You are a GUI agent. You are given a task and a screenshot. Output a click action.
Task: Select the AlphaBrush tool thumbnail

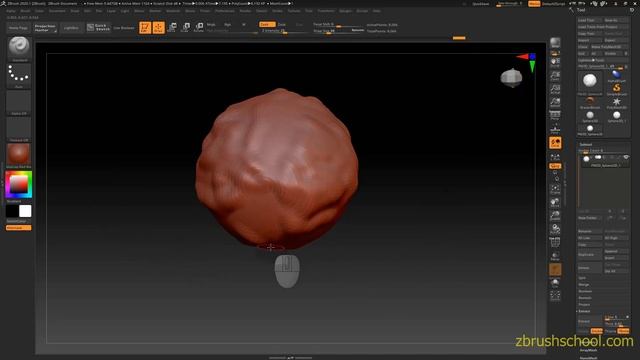(616, 76)
